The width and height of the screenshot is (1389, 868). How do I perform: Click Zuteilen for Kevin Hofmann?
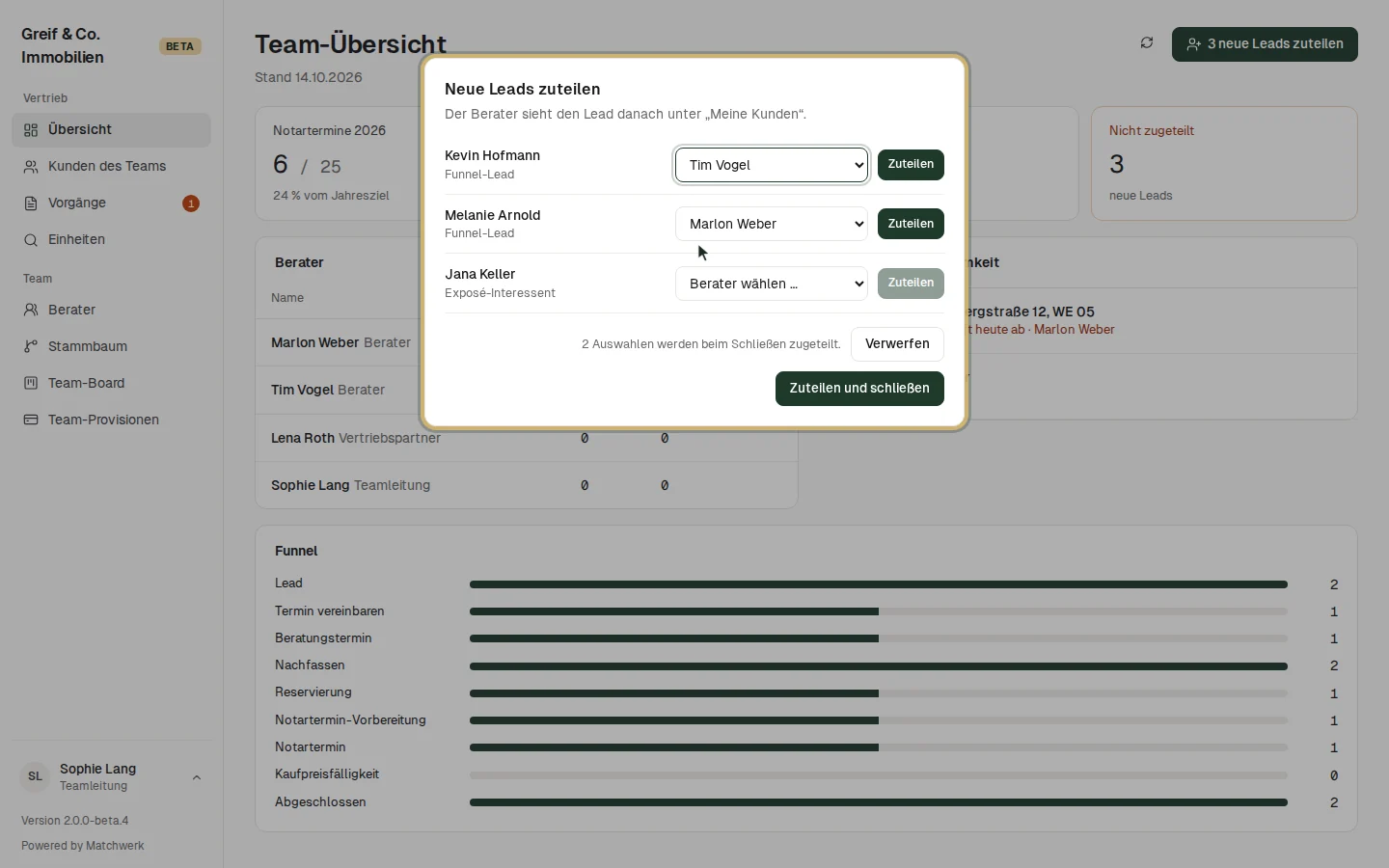(x=911, y=165)
